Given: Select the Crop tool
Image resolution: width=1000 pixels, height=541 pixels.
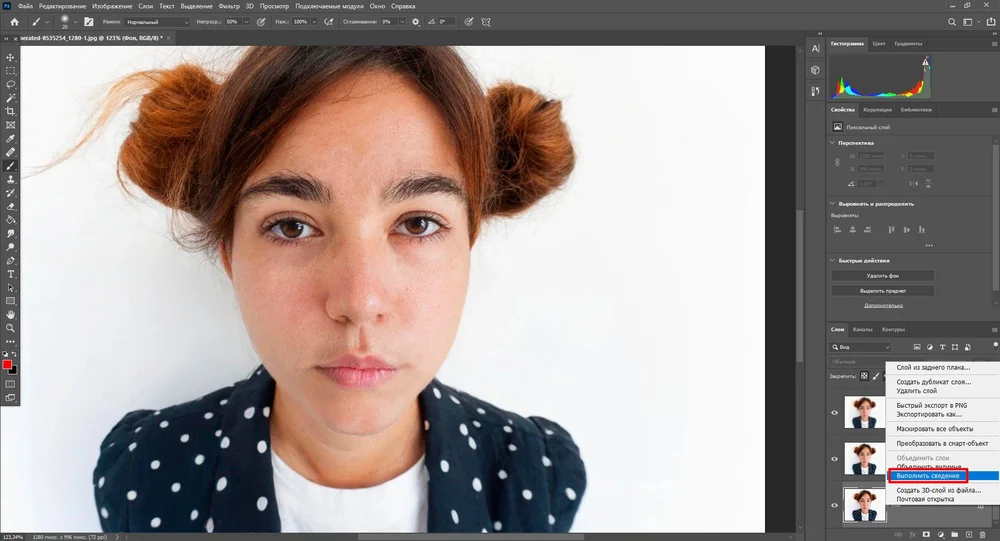Looking at the screenshot, I should pyautogui.click(x=10, y=112).
